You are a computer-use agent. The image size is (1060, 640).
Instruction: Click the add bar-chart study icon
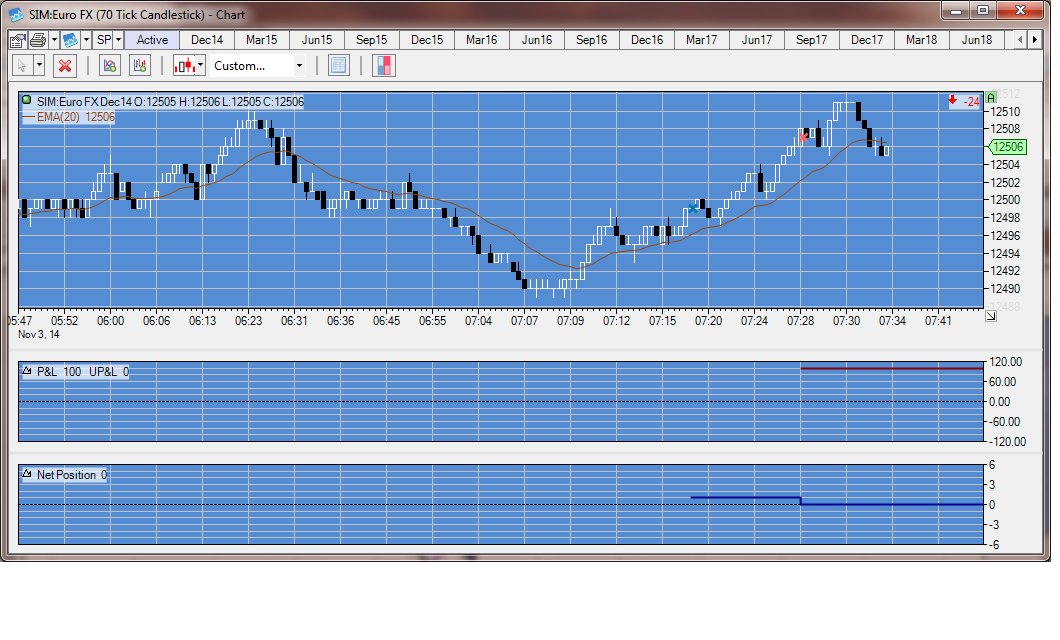(x=140, y=66)
